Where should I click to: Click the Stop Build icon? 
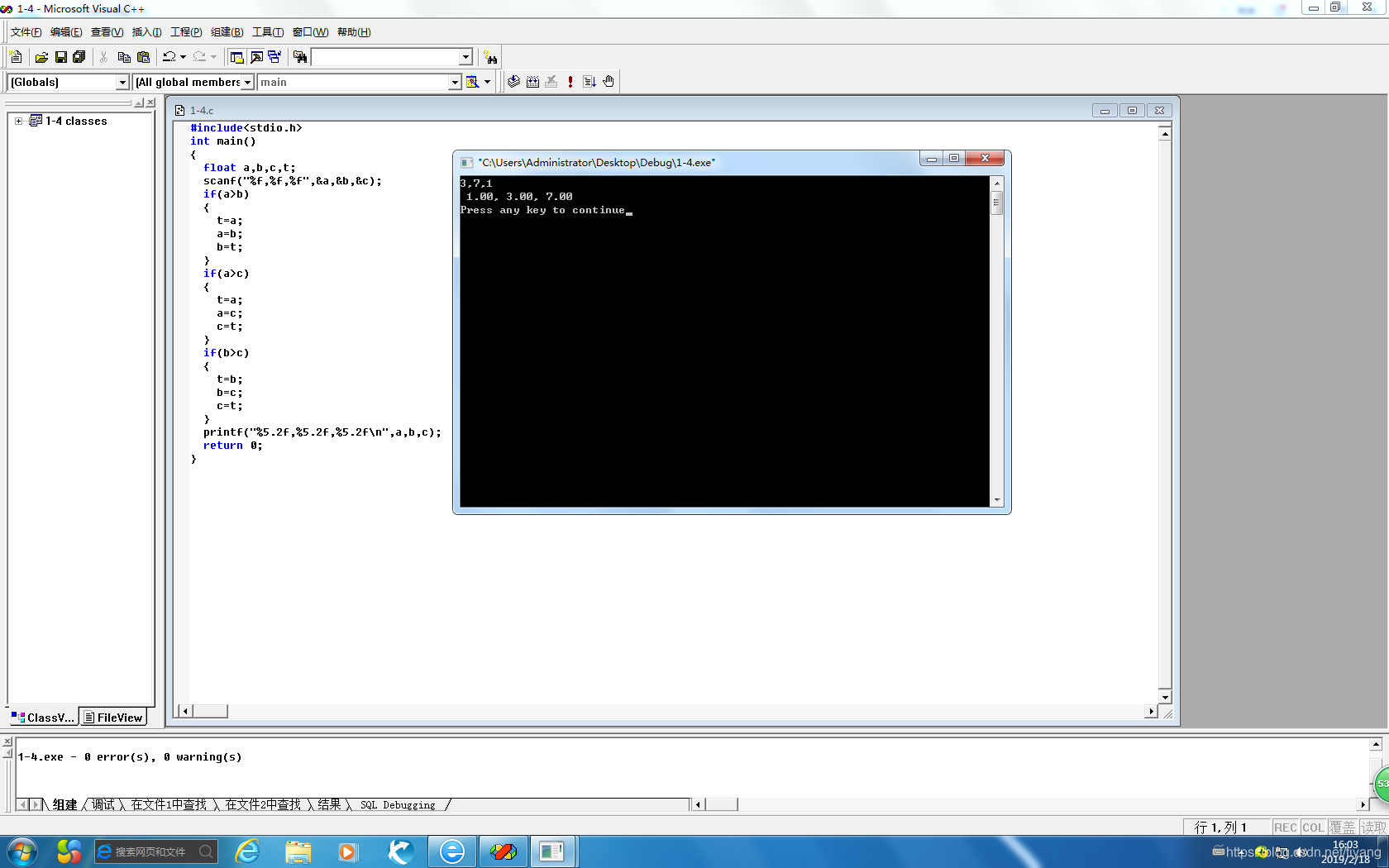click(551, 82)
